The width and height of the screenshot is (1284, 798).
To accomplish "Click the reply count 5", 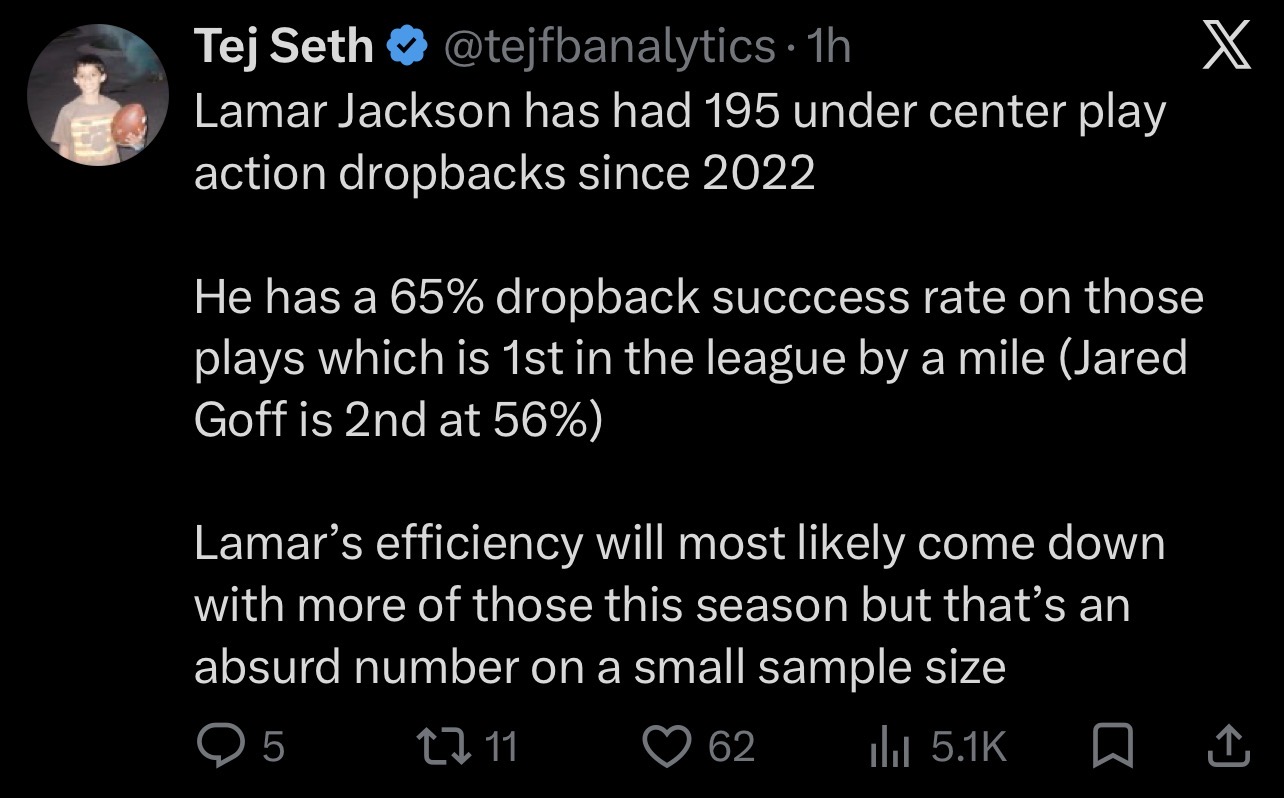I will [x=274, y=747].
